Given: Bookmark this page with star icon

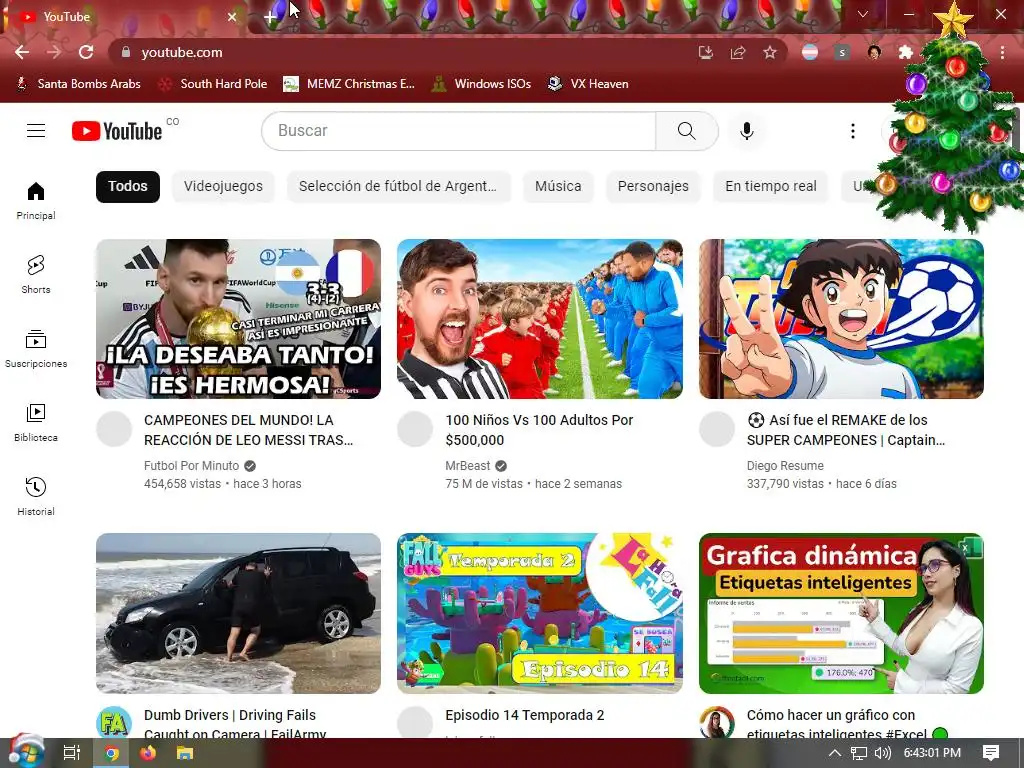Looking at the screenshot, I should click(x=770, y=52).
